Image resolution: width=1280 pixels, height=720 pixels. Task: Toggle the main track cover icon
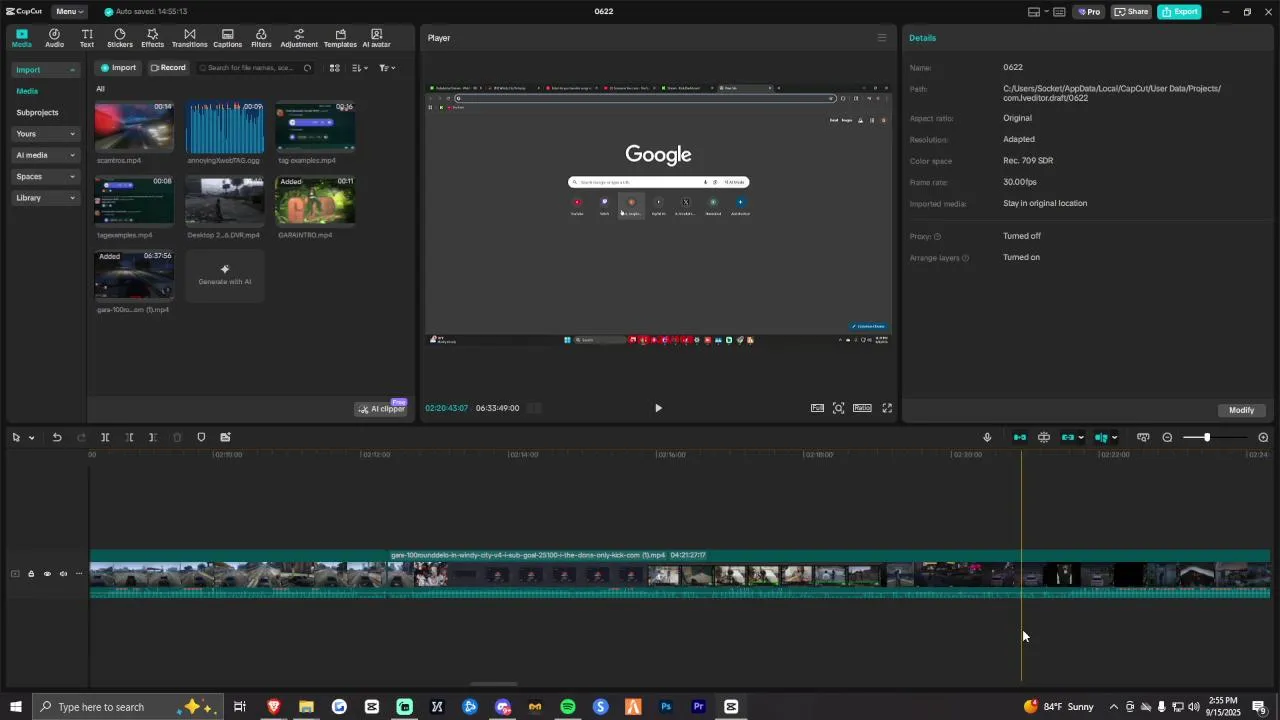pos(15,574)
